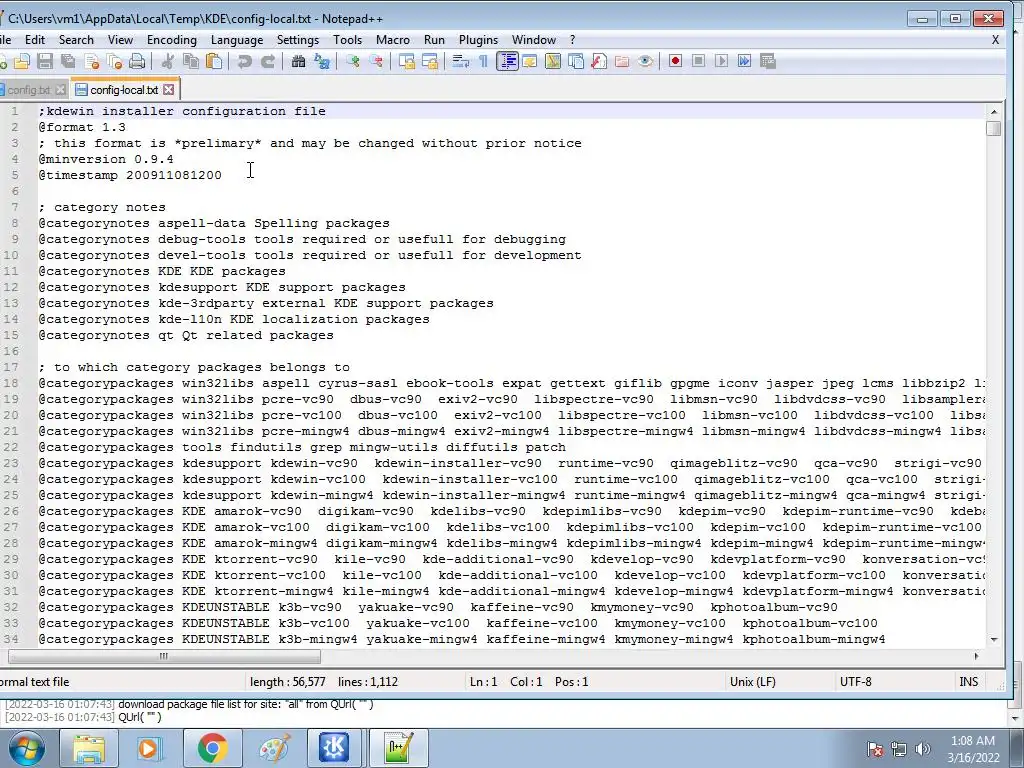The width and height of the screenshot is (1024, 768).
Task: Click vertical scrollbar down arrow
Action: click(x=994, y=640)
